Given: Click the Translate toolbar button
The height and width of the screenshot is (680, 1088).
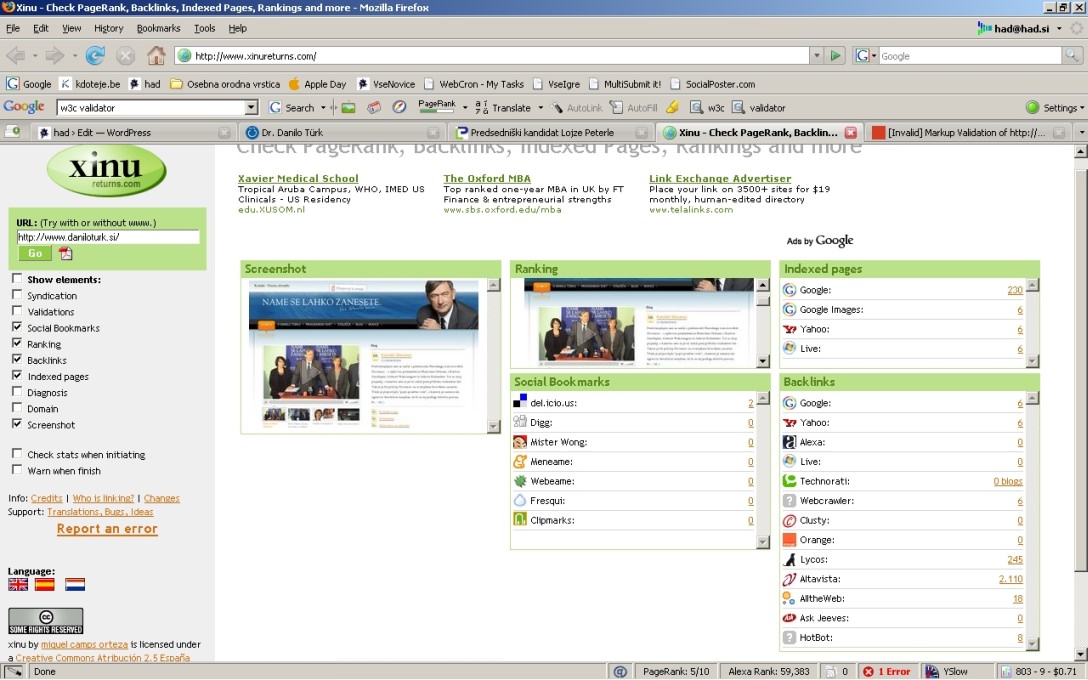Looking at the screenshot, I should coord(503,108).
